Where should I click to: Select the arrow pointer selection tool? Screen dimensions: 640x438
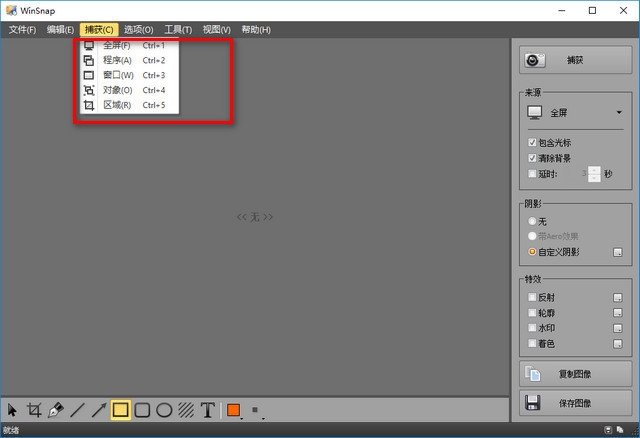pyautogui.click(x=12, y=410)
